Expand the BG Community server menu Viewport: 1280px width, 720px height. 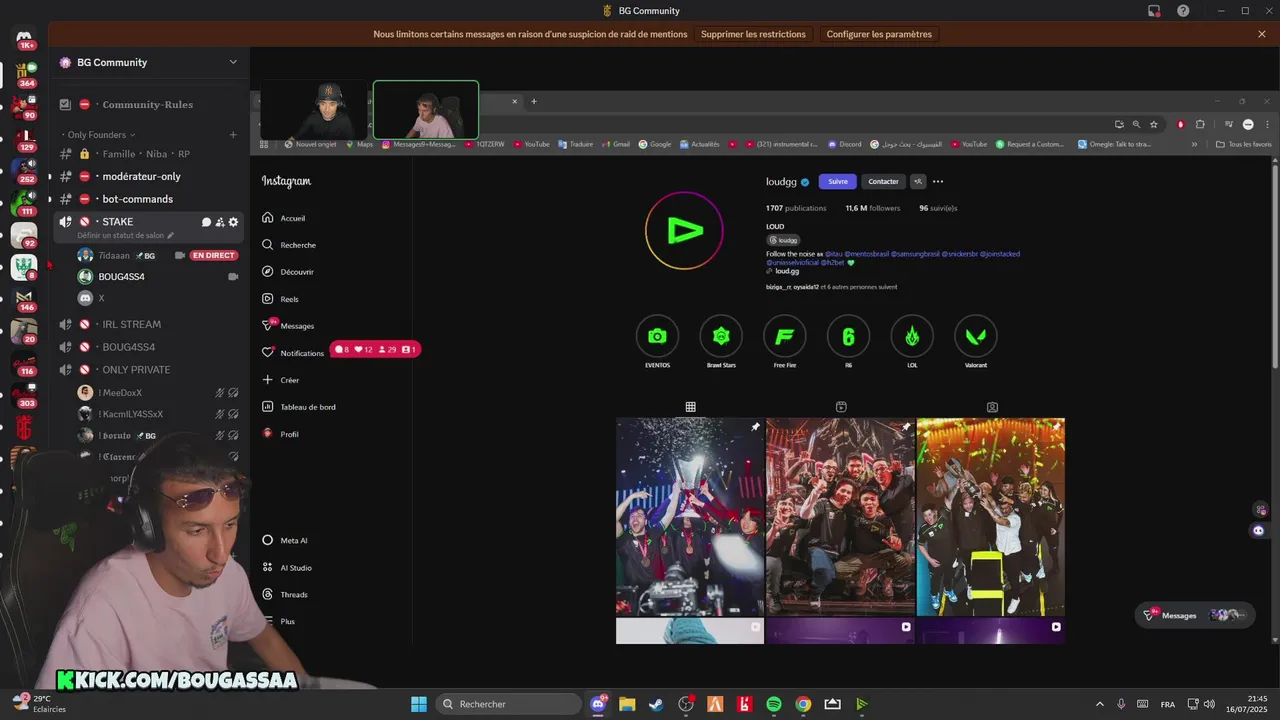click(233, 62)
